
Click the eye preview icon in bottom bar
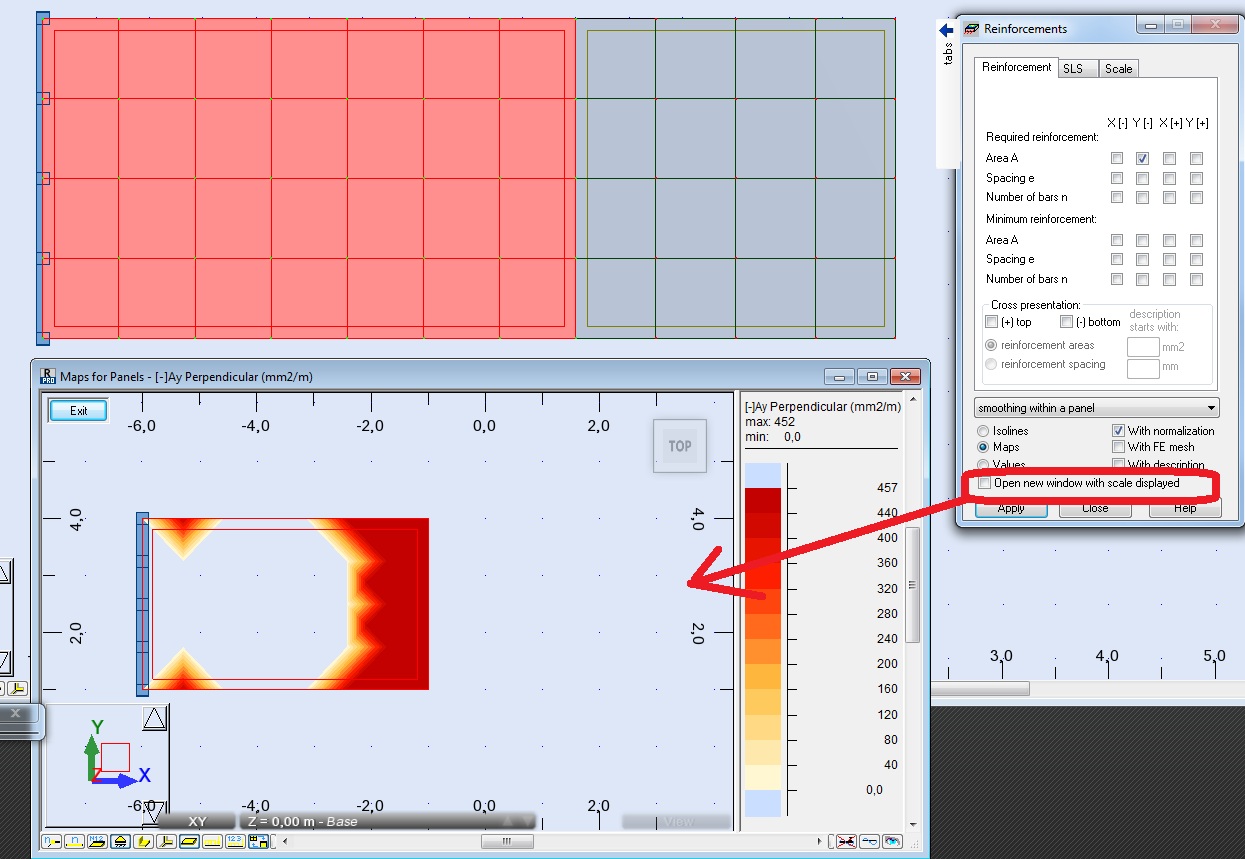(892, 842)
